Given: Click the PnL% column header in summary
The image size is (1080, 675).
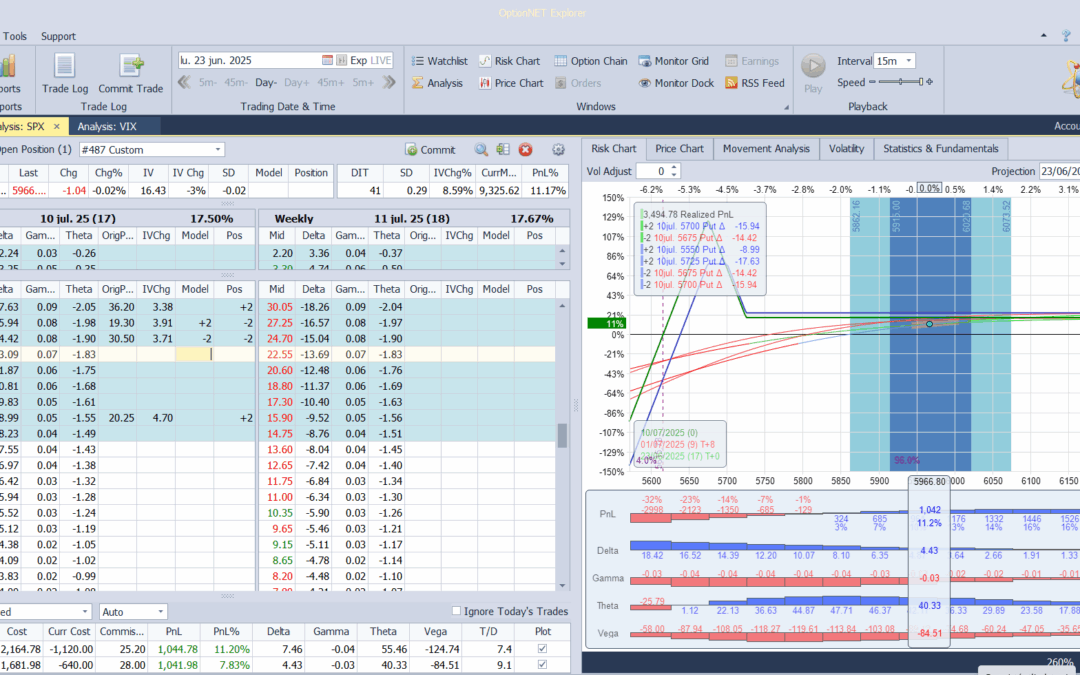Looking at the screenshot, I should (x=226, y=631).
